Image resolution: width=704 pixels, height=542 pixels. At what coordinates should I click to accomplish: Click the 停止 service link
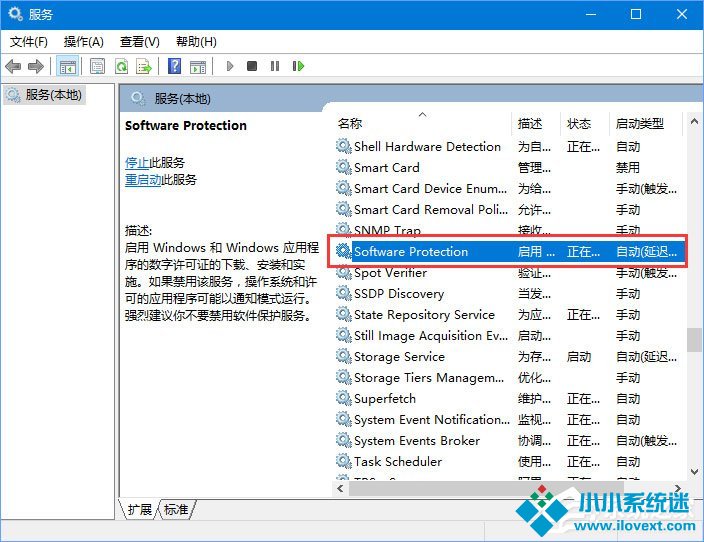tap(137, 162)
